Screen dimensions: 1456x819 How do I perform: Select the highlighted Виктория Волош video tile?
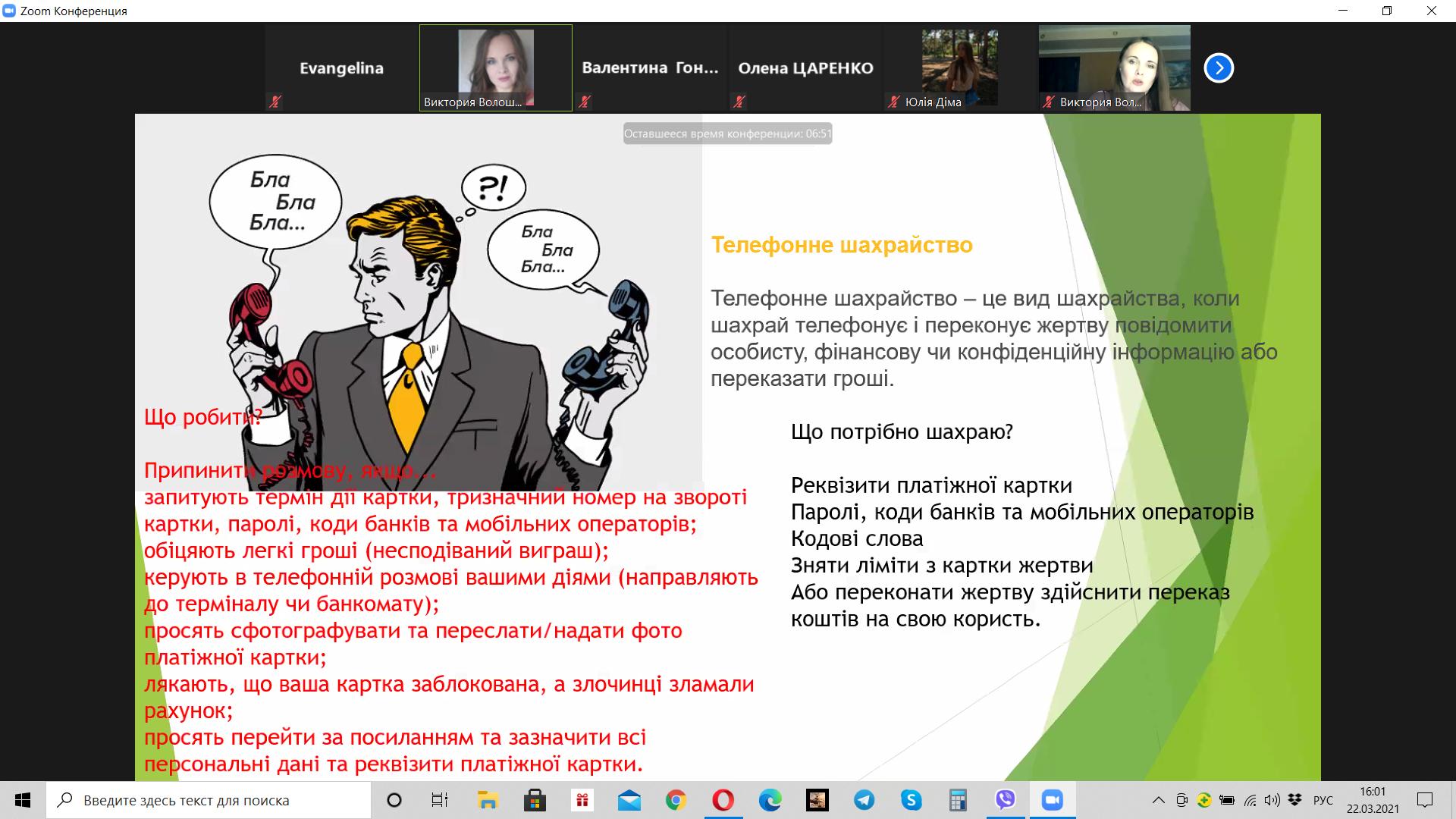click(x=496, y=68)
